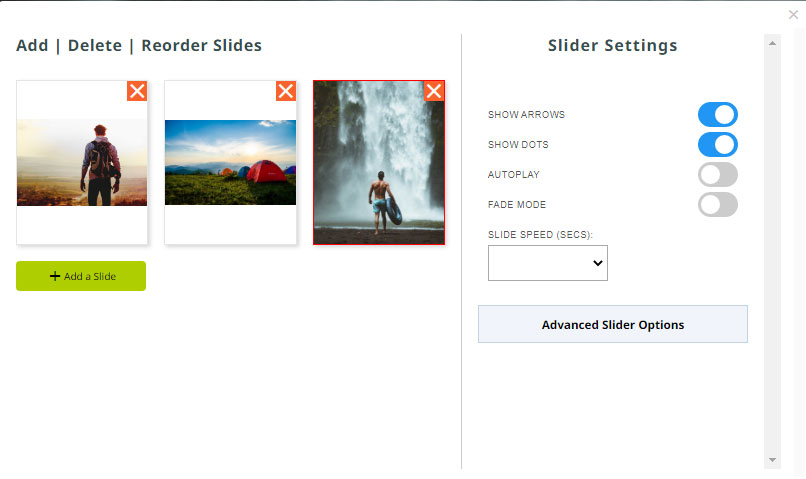Switch on Fade Mode
This screenshot has width=806, height=479.
coord(718,205)
